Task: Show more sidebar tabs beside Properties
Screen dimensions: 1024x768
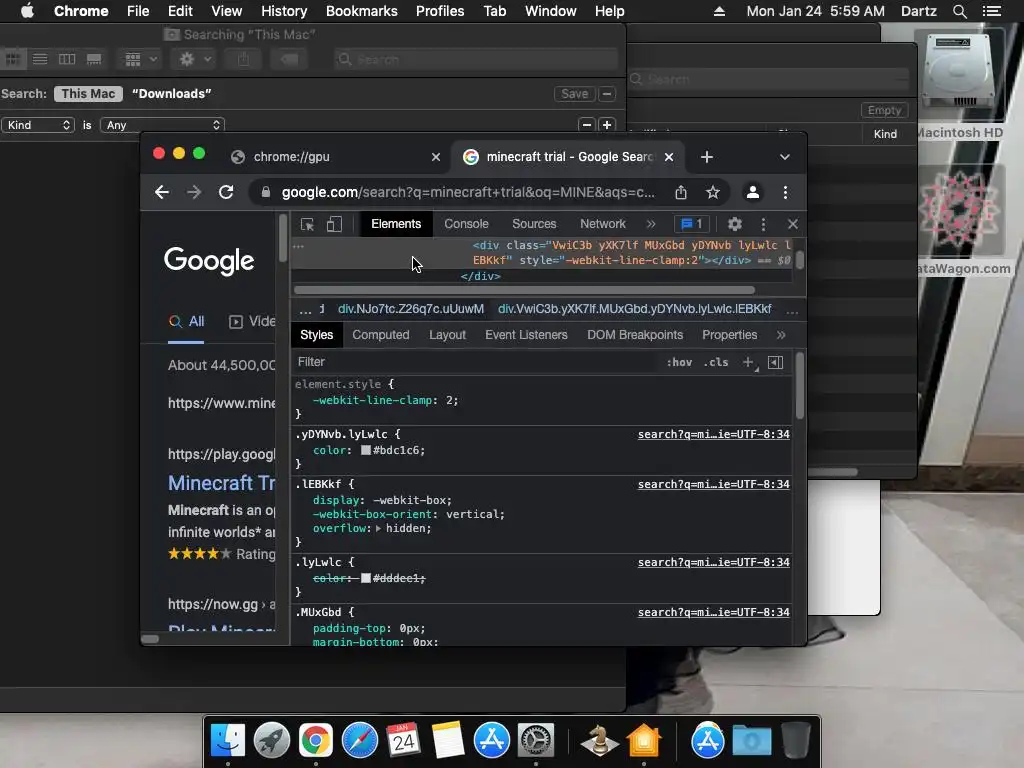Action: 781,335
